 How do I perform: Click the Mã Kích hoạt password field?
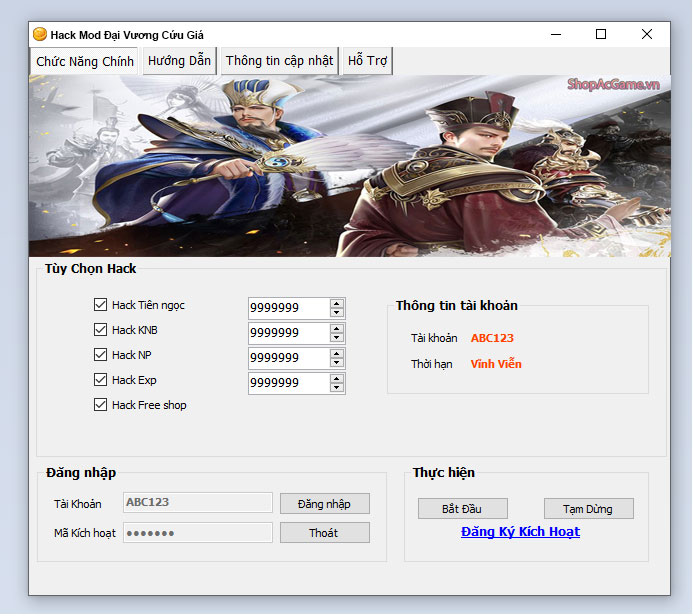[x=198, y=532]
